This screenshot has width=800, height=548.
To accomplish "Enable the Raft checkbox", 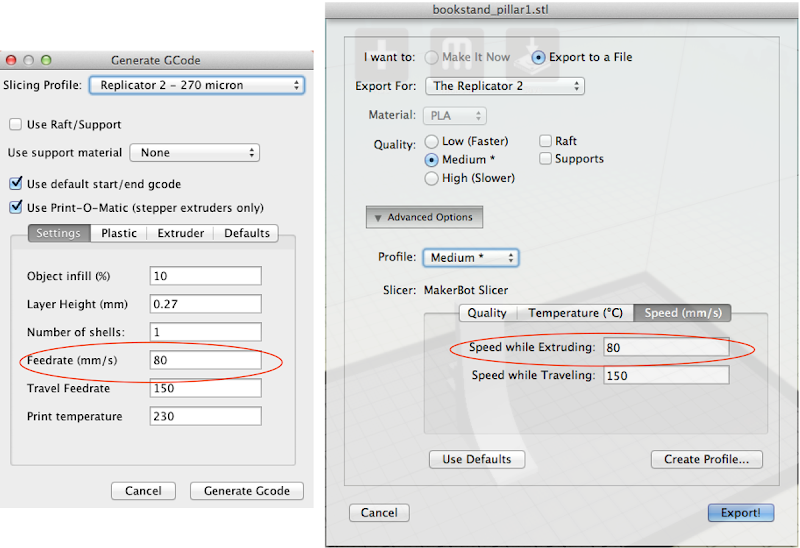I will point(545,140).
